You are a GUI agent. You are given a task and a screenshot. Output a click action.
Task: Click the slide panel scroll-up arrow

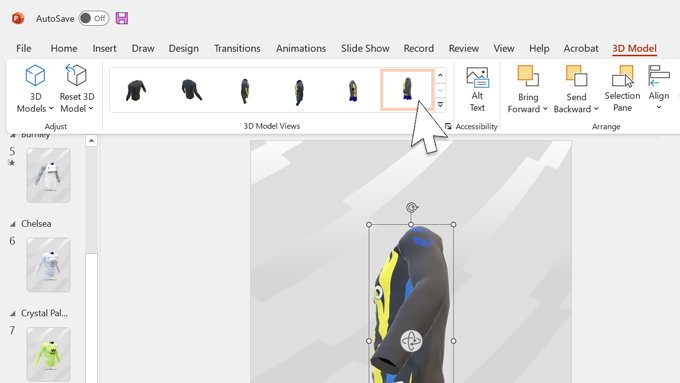pyautogui.click(x=91, y=141)
